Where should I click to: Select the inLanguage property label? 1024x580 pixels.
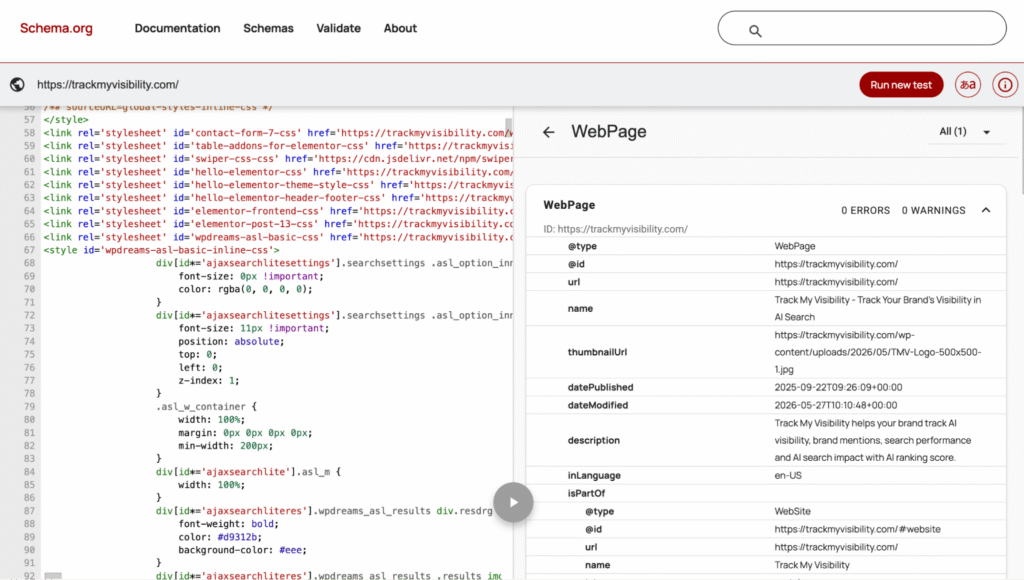594,475
